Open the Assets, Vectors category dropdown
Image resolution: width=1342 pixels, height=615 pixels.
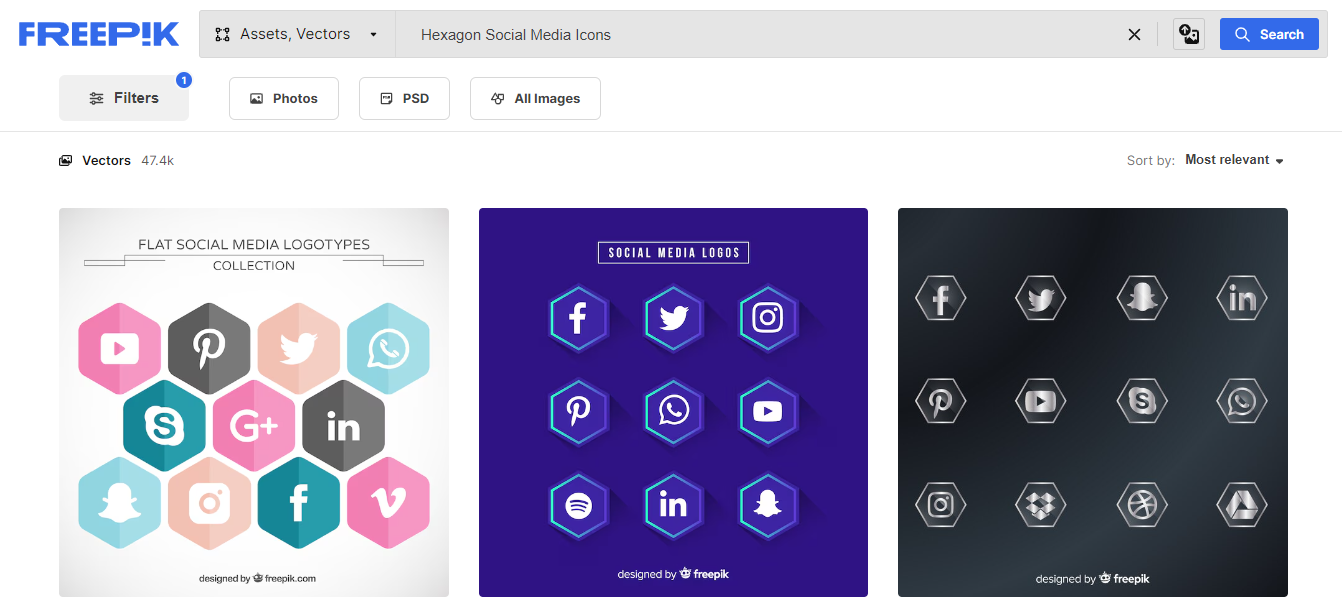(x=296, y=33)
